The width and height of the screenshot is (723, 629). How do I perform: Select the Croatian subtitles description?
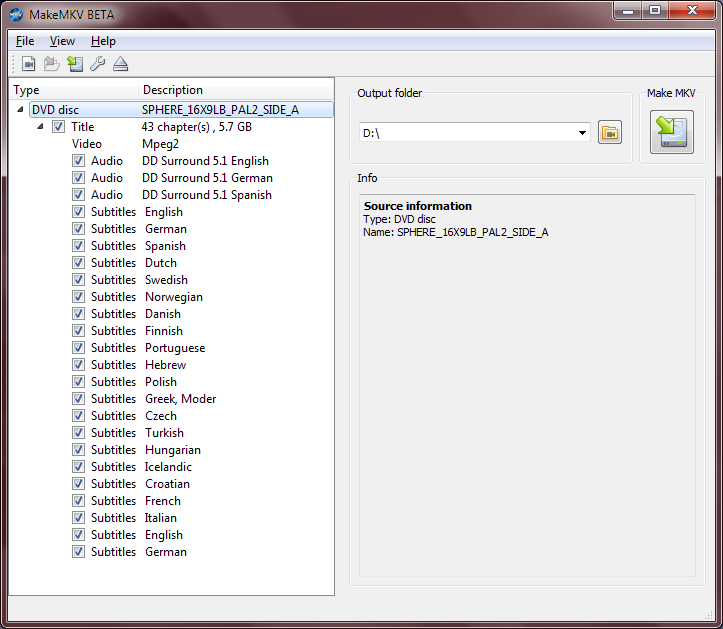[x=167, y=484]
